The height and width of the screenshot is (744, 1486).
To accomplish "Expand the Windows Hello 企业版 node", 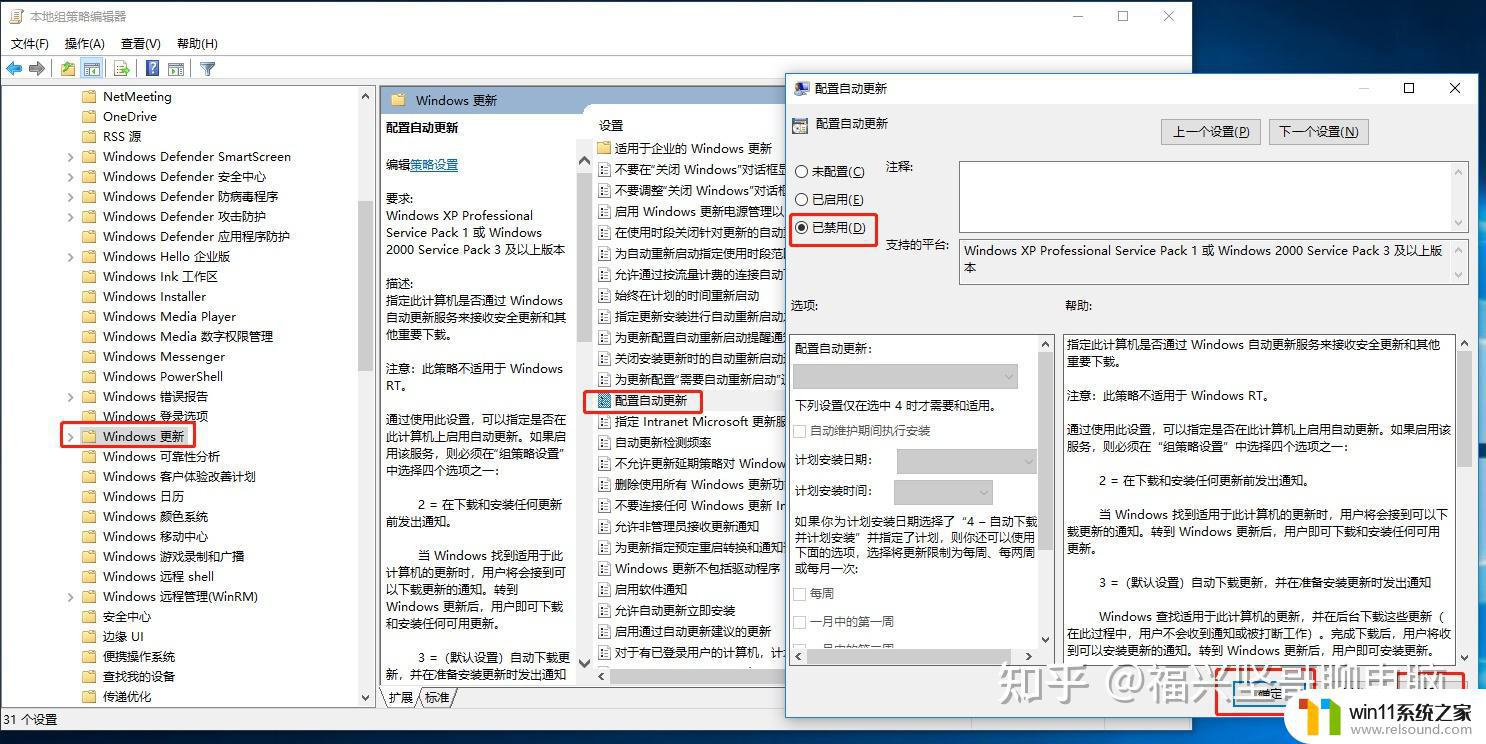I will pyautogui.click(x=70, y=257).
